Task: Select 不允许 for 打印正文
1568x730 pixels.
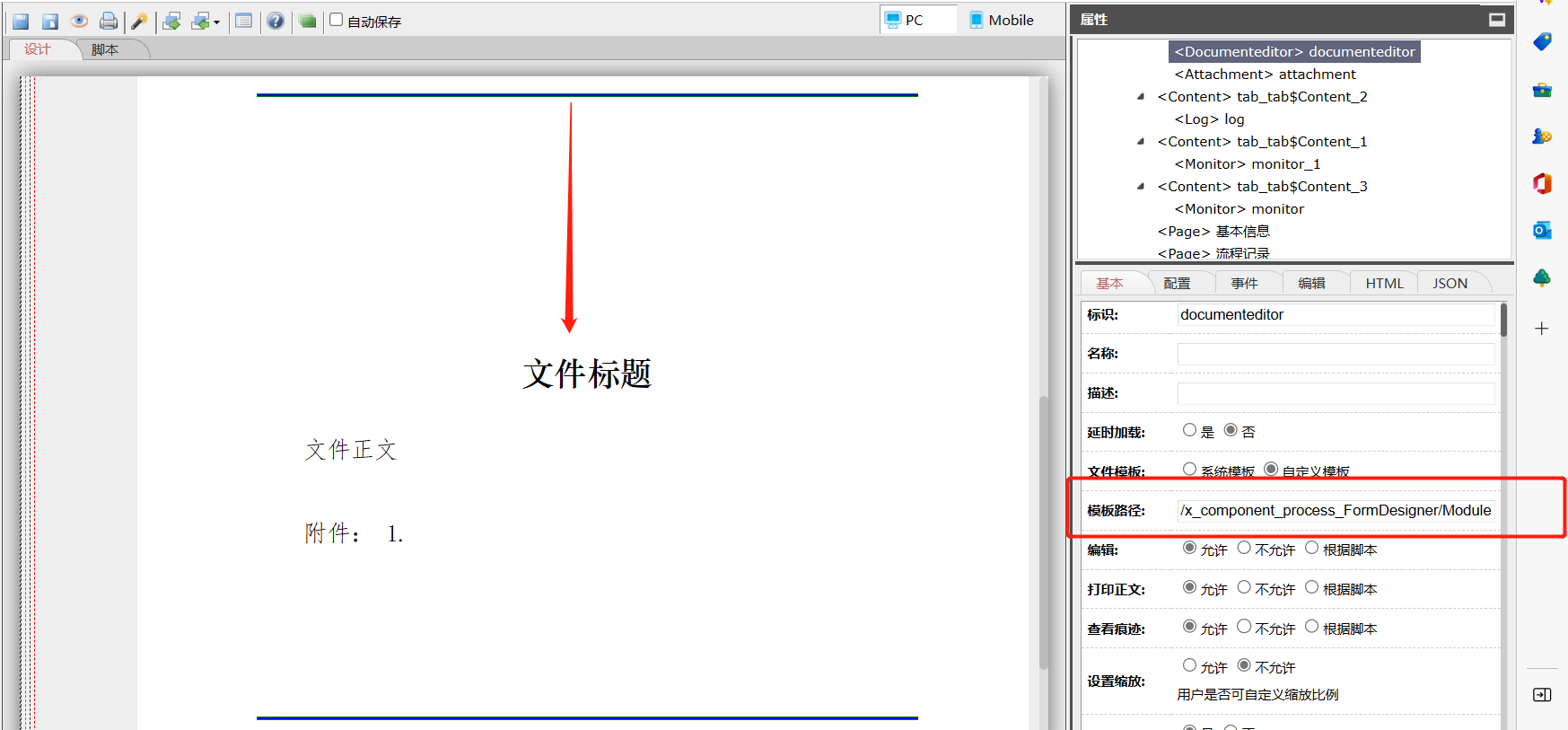Action: pos(1244,587)
